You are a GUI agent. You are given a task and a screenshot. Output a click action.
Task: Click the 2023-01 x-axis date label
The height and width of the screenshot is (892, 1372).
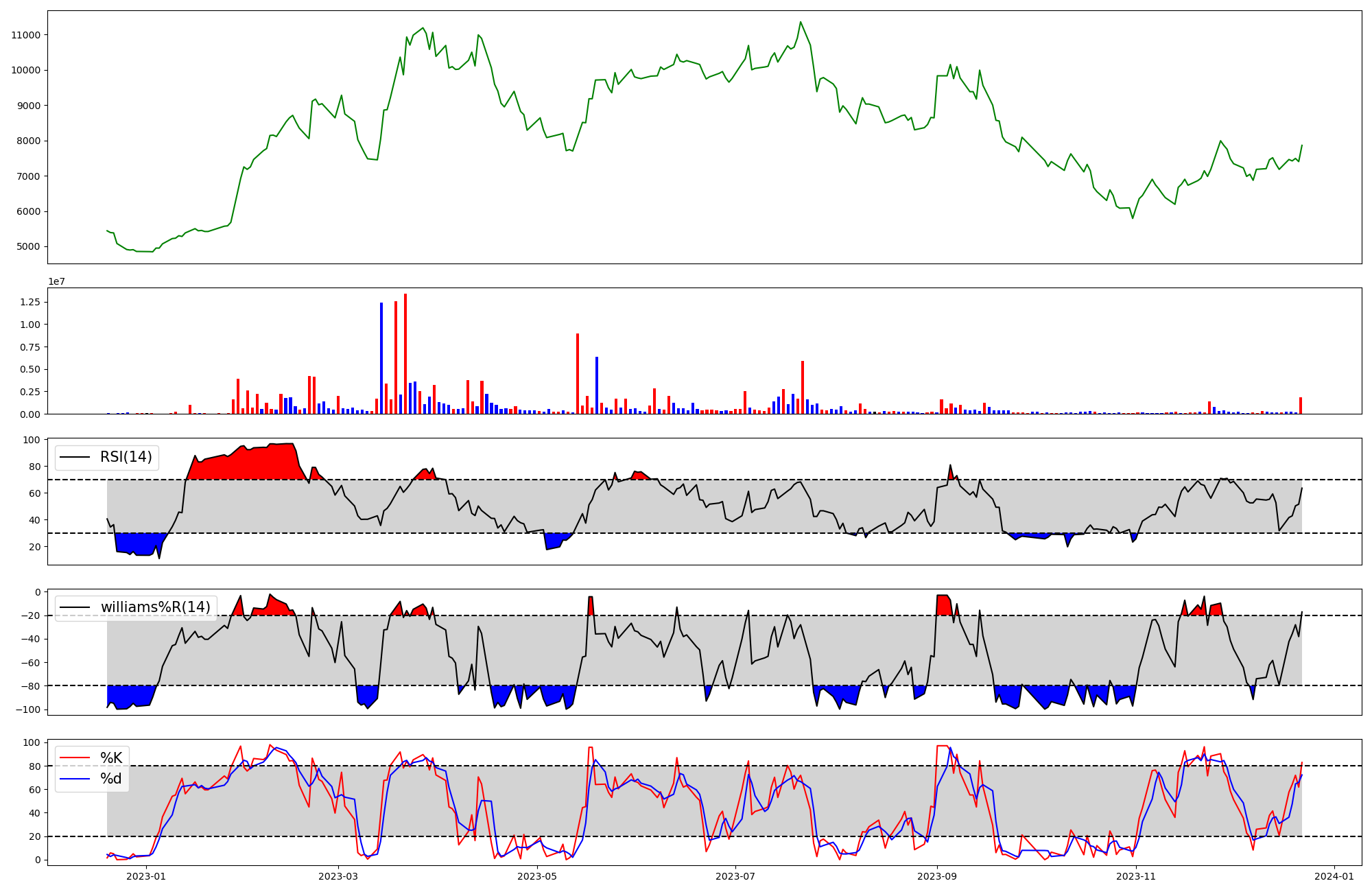click(x=146, y=876)
